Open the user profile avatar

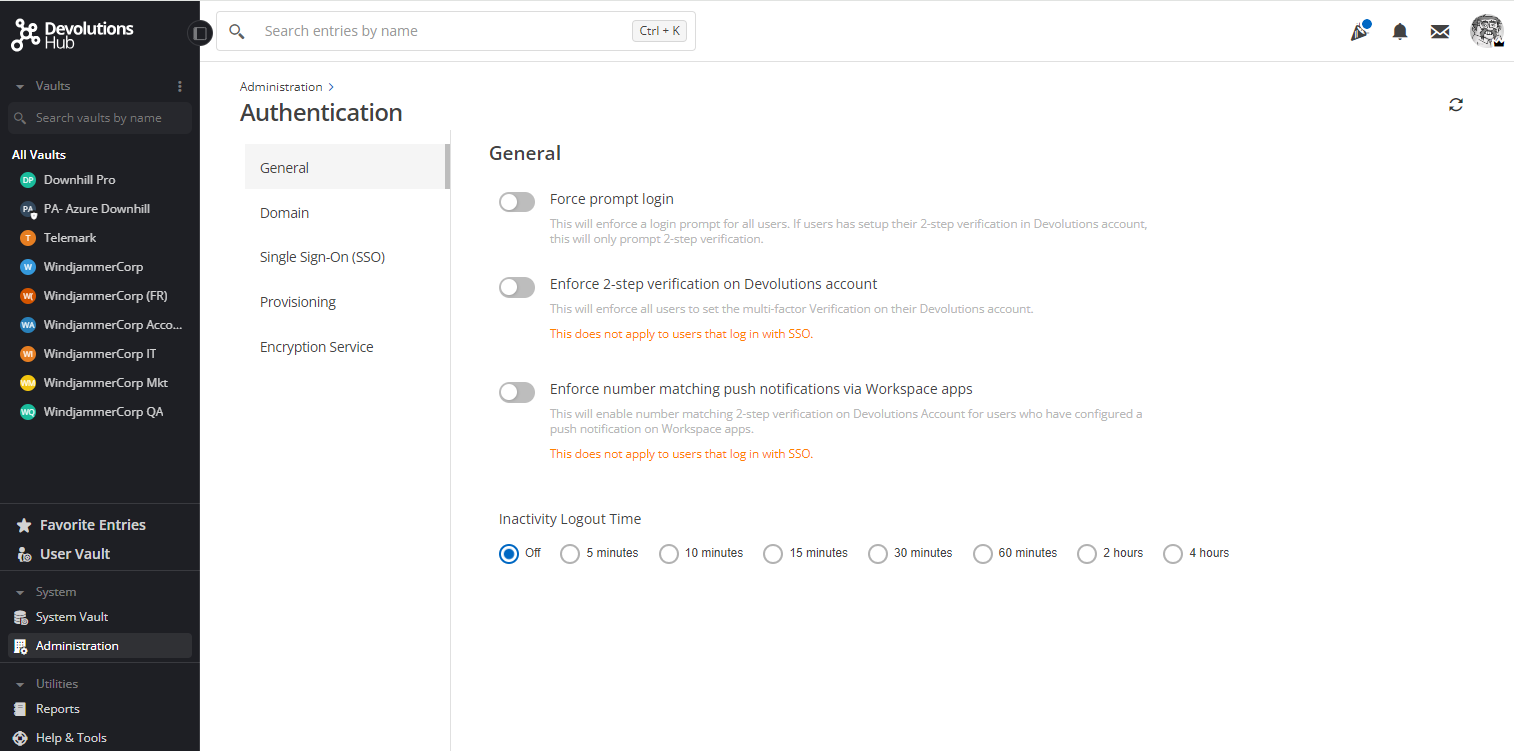pyautogui.click(x=1487, y=31)
